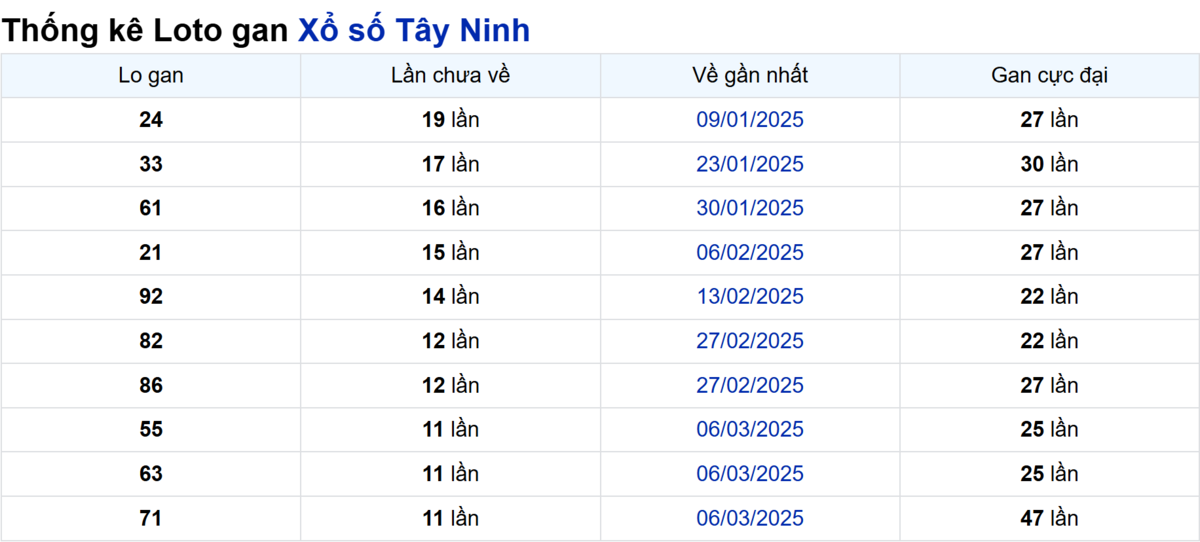Click 27 lần maximum in row 86
The image size is (1200, 542).
1049,385
